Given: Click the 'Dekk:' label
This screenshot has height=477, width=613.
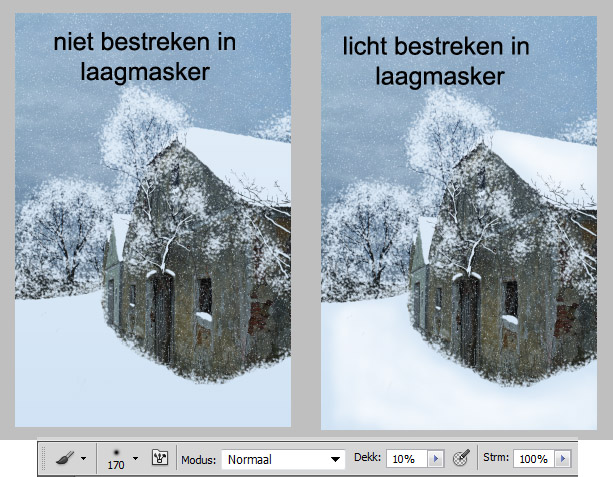Looking at the screenshot, I should pos(367,457).
